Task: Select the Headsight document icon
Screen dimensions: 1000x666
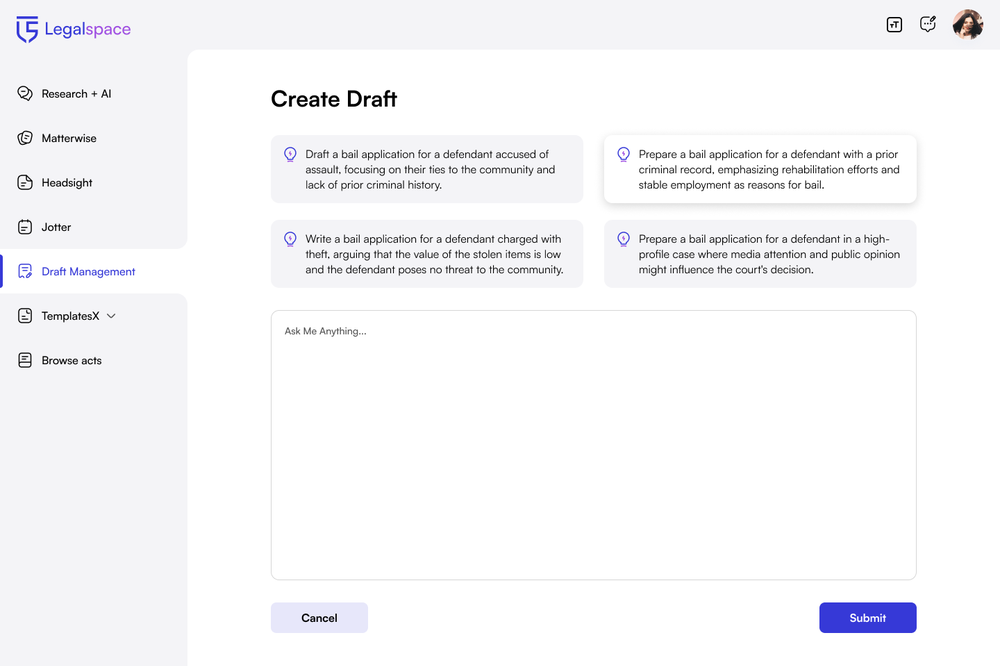Action: click(x=24, y=182)
